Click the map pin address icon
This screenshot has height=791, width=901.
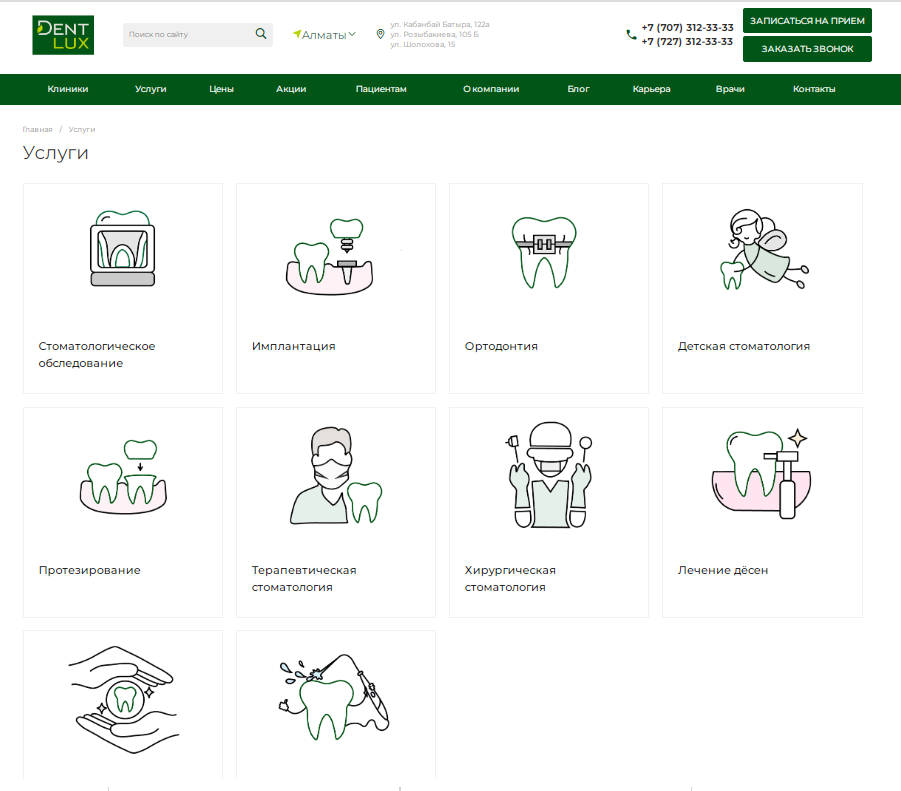coord(380,34)
